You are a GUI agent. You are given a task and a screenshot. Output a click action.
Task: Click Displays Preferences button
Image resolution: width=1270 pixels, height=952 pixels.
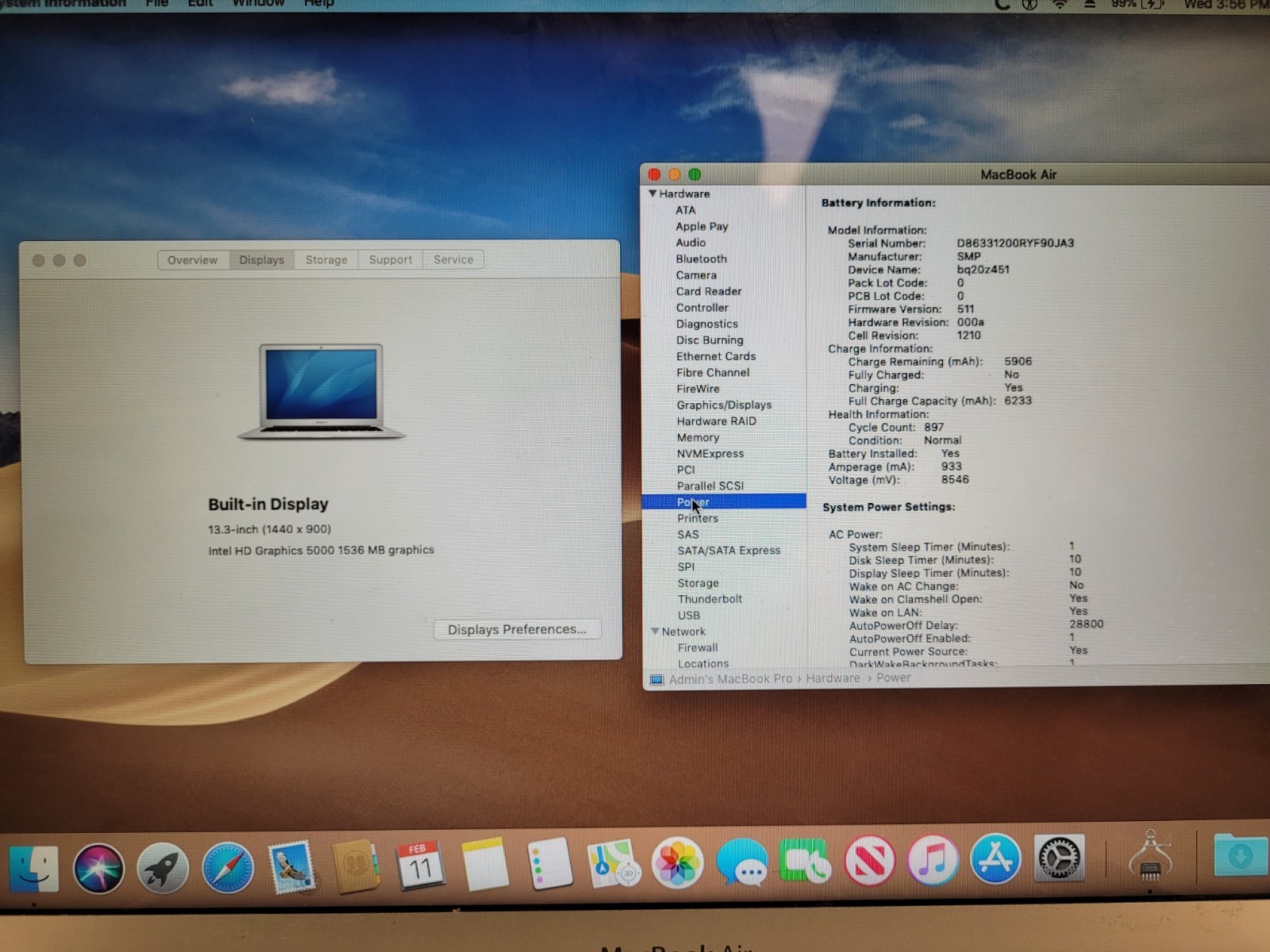click(517, 629)
